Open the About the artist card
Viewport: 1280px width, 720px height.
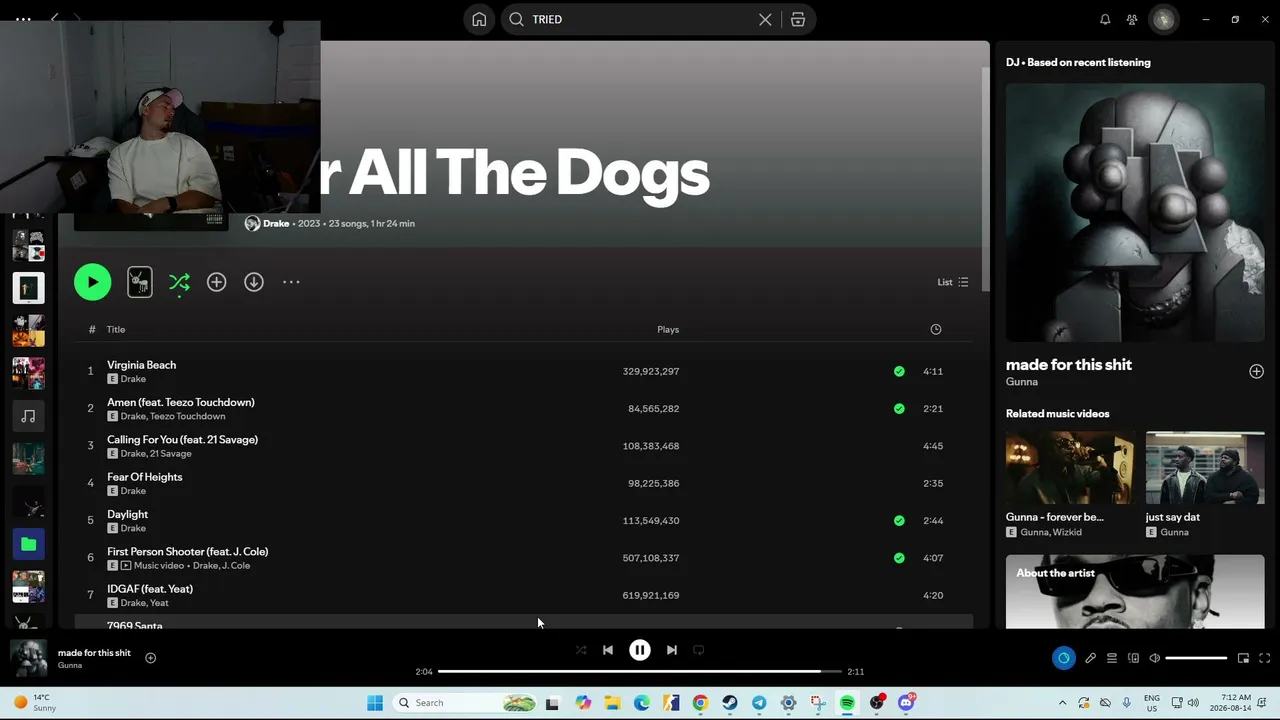[1135, 592]
